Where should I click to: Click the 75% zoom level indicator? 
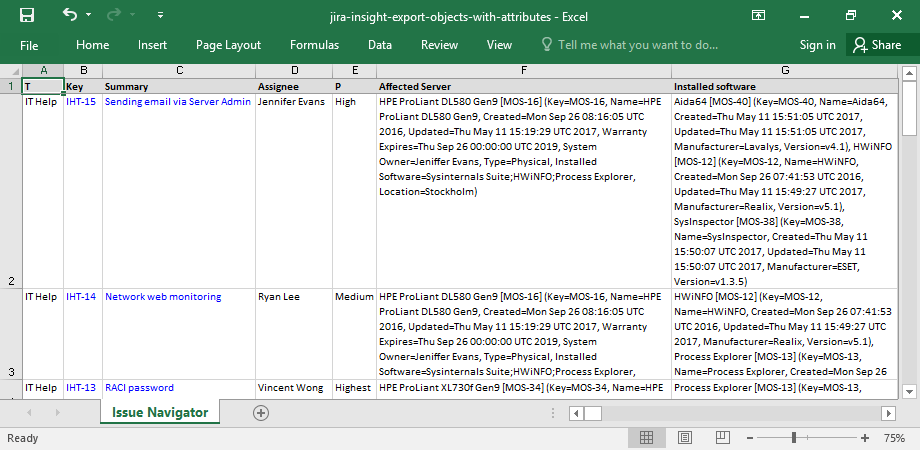click(x=894, y=438)
